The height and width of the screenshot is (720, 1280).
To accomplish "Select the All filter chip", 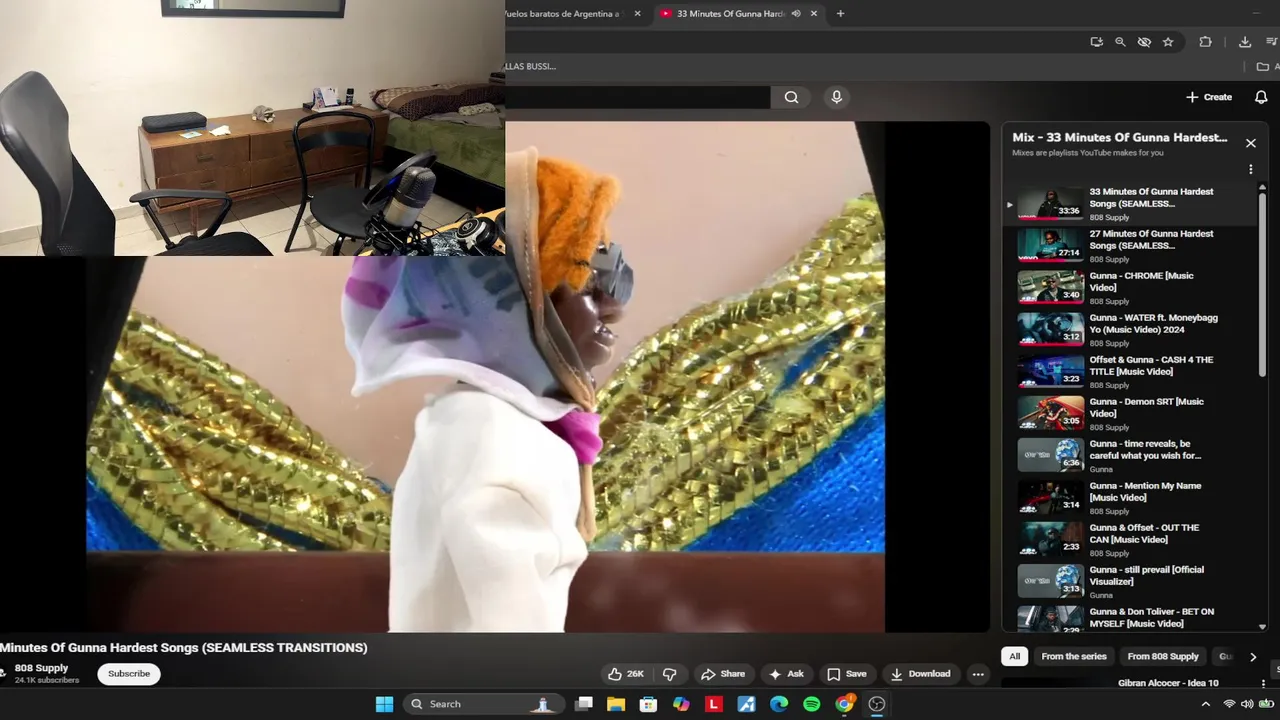I will click(1014, 657).
